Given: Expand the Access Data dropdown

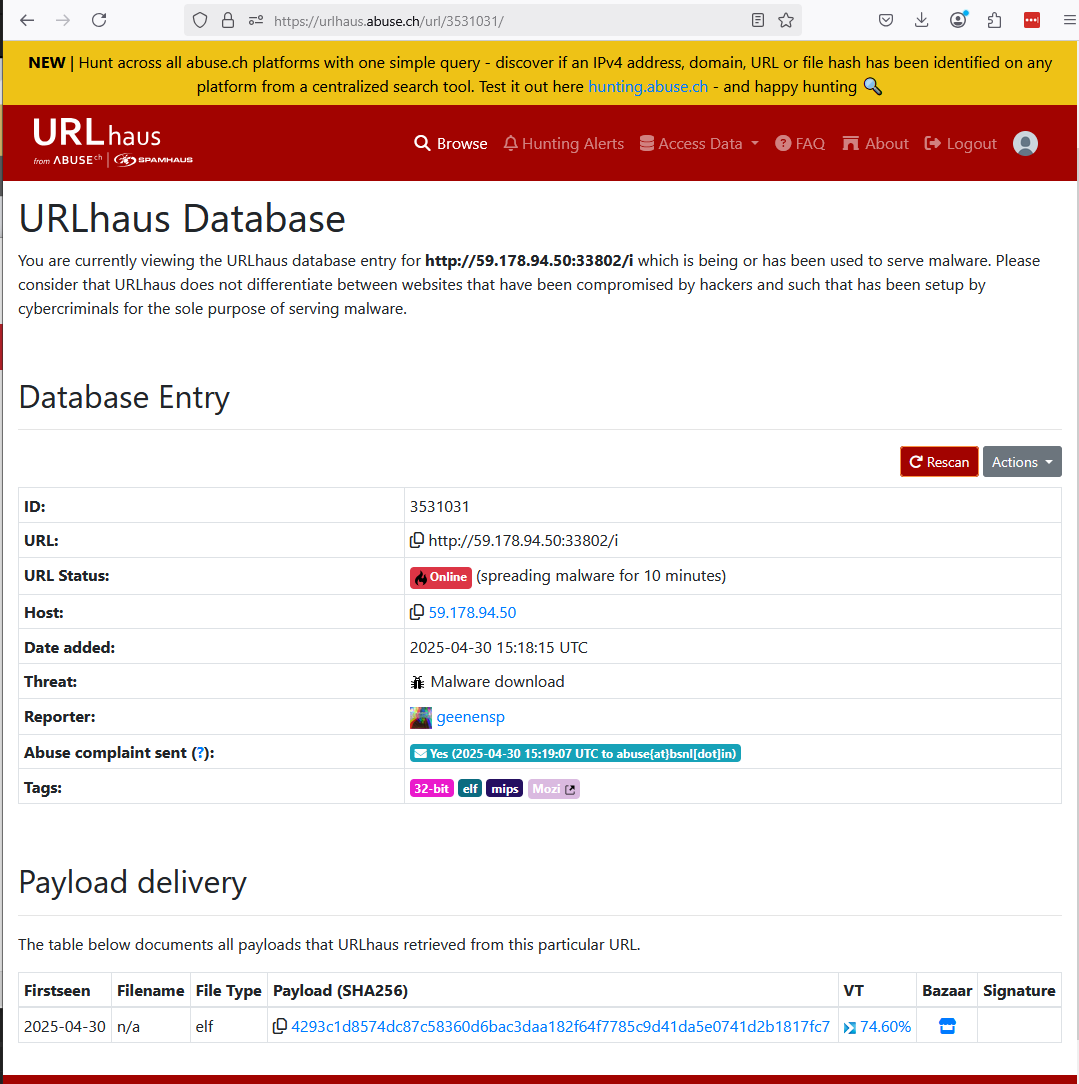Looking at the screenshot, I should [699, 144].
